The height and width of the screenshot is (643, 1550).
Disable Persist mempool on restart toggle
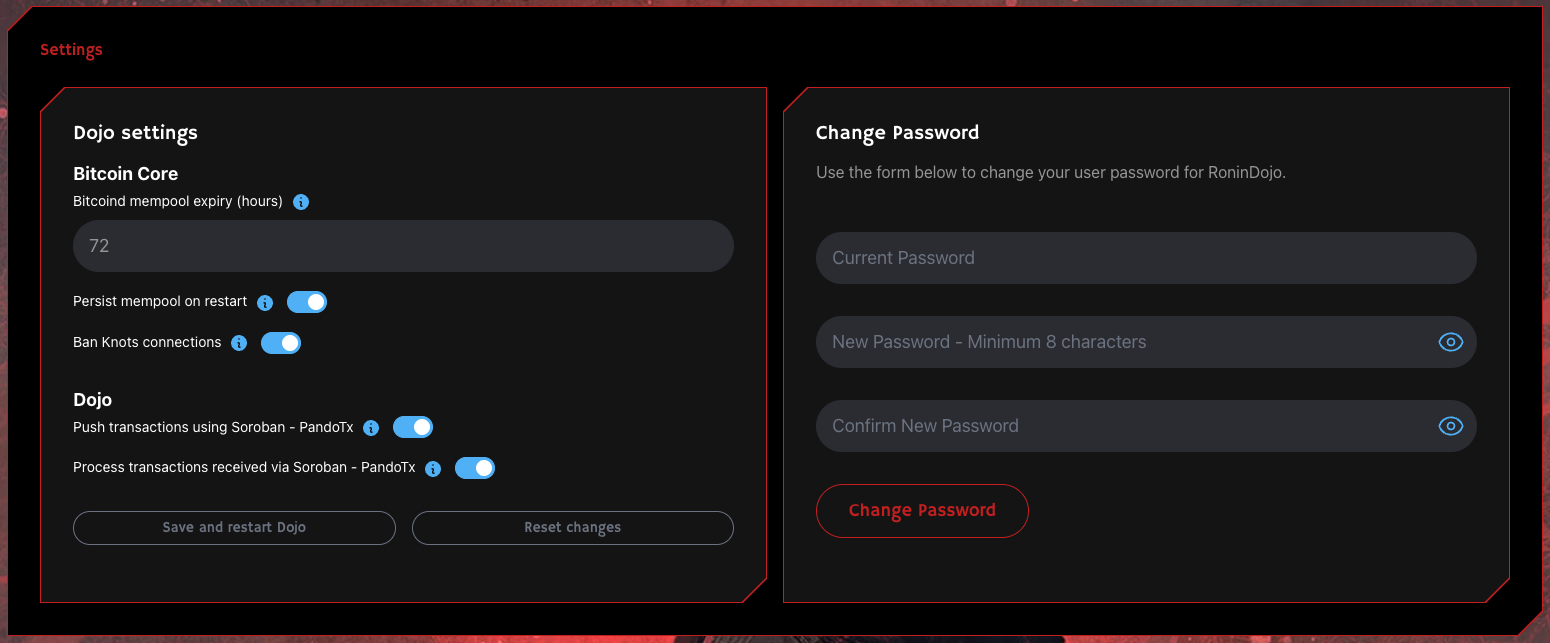307,302
